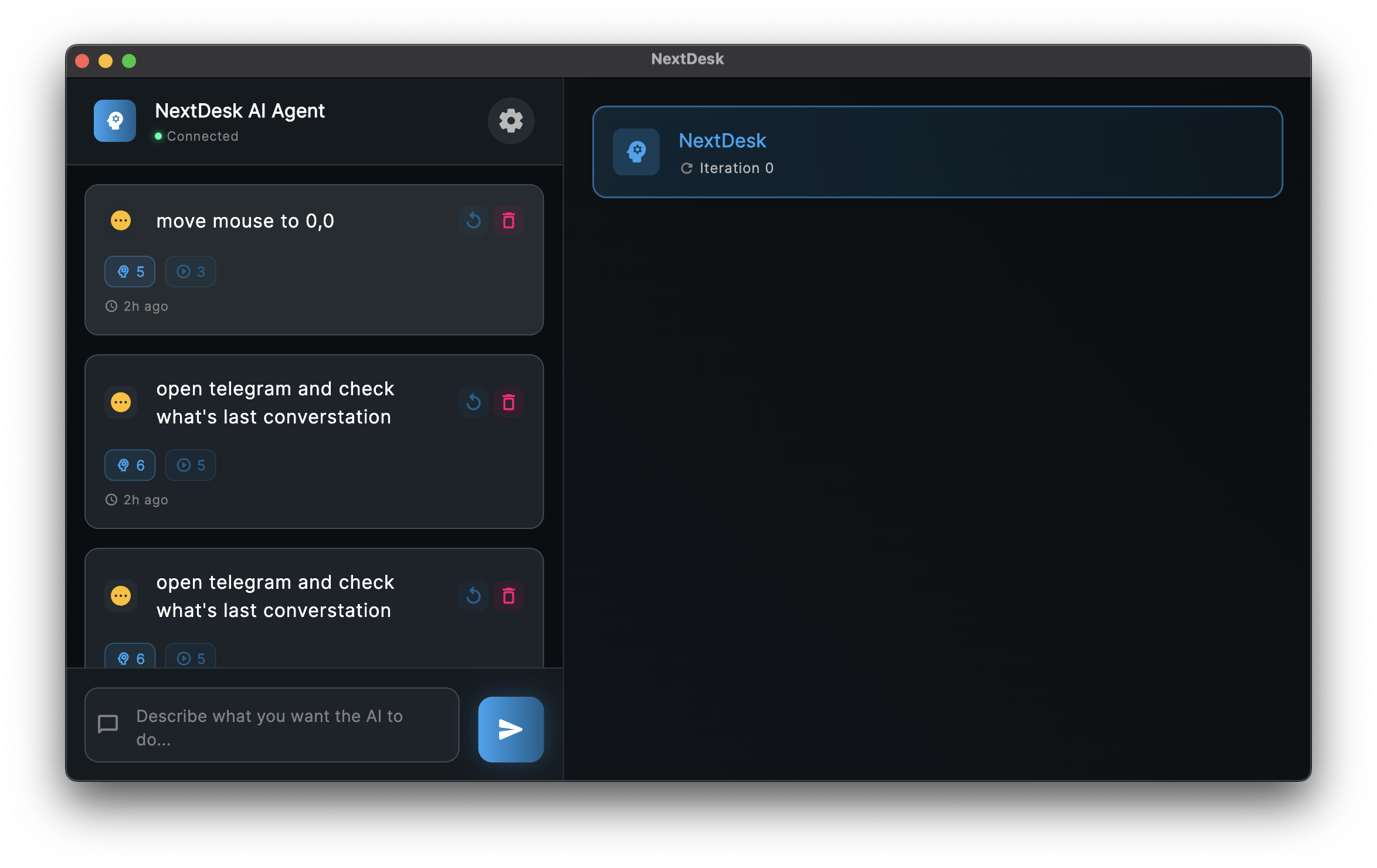Open the settings gear for NextDesk AI Agent
The height and width of the screenshot is (868, 1377).
pyautogui.click(x=510, y=121)
